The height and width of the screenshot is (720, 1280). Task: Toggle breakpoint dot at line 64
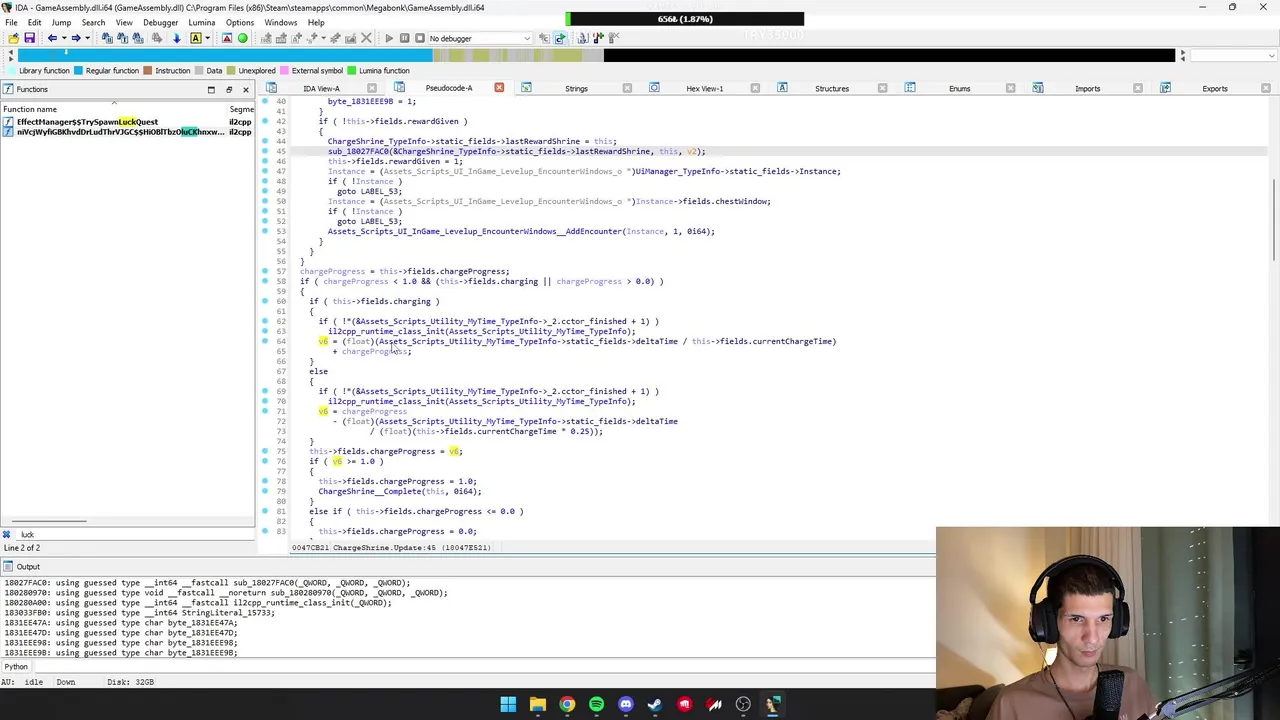[x=265, y=341]
